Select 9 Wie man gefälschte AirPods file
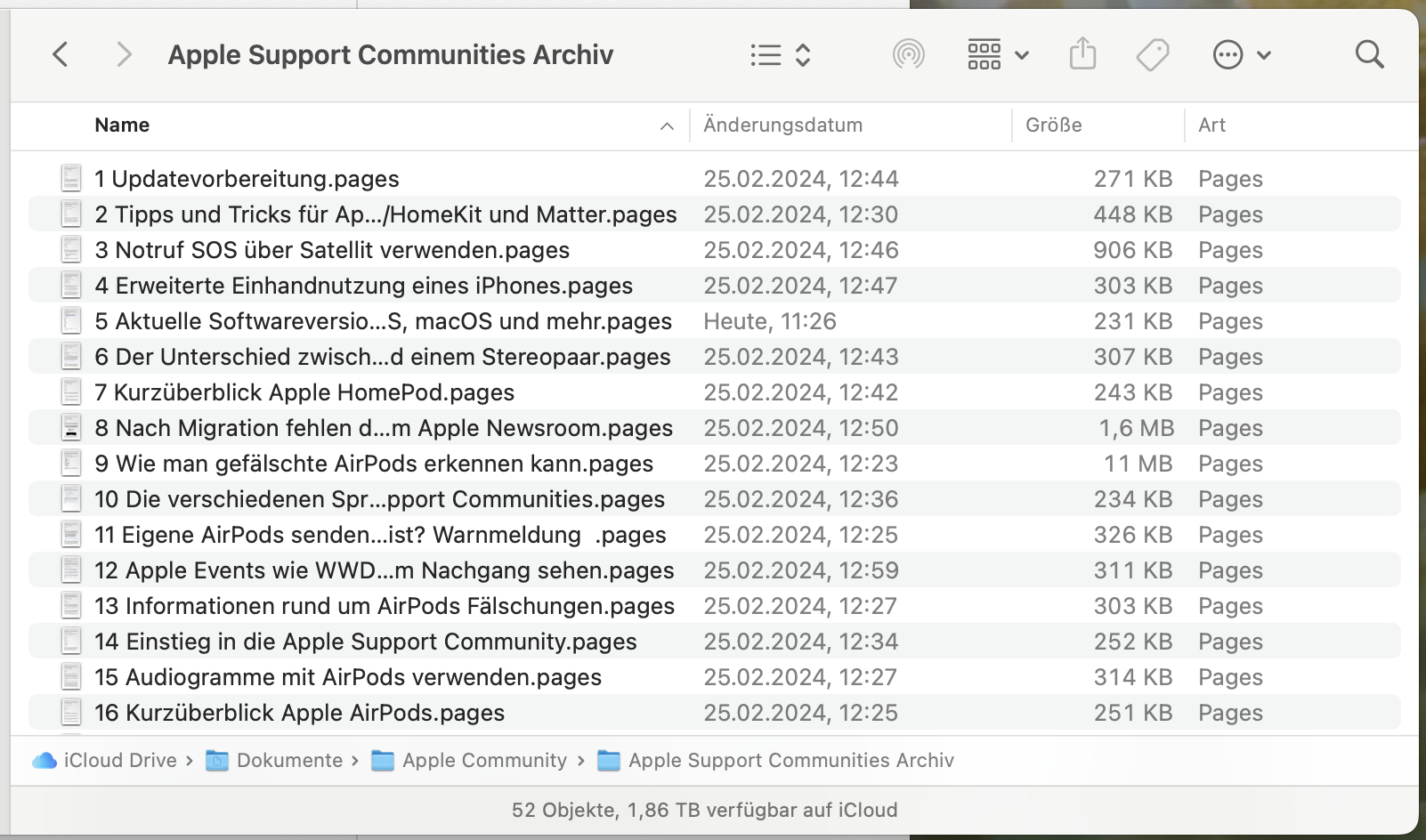 click(x=374, y=464)
